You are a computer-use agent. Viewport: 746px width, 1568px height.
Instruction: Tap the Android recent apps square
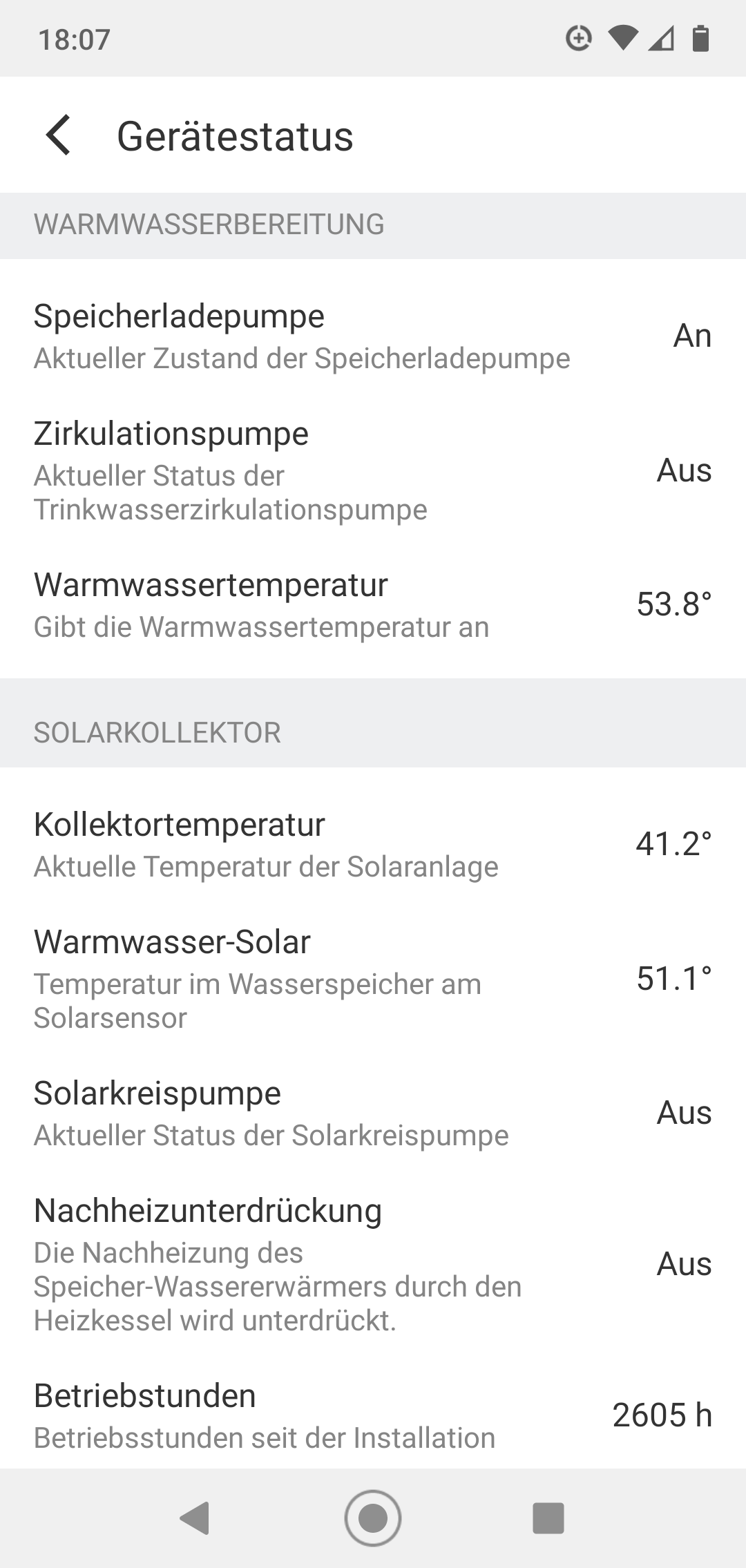(x=548, y=1518)
